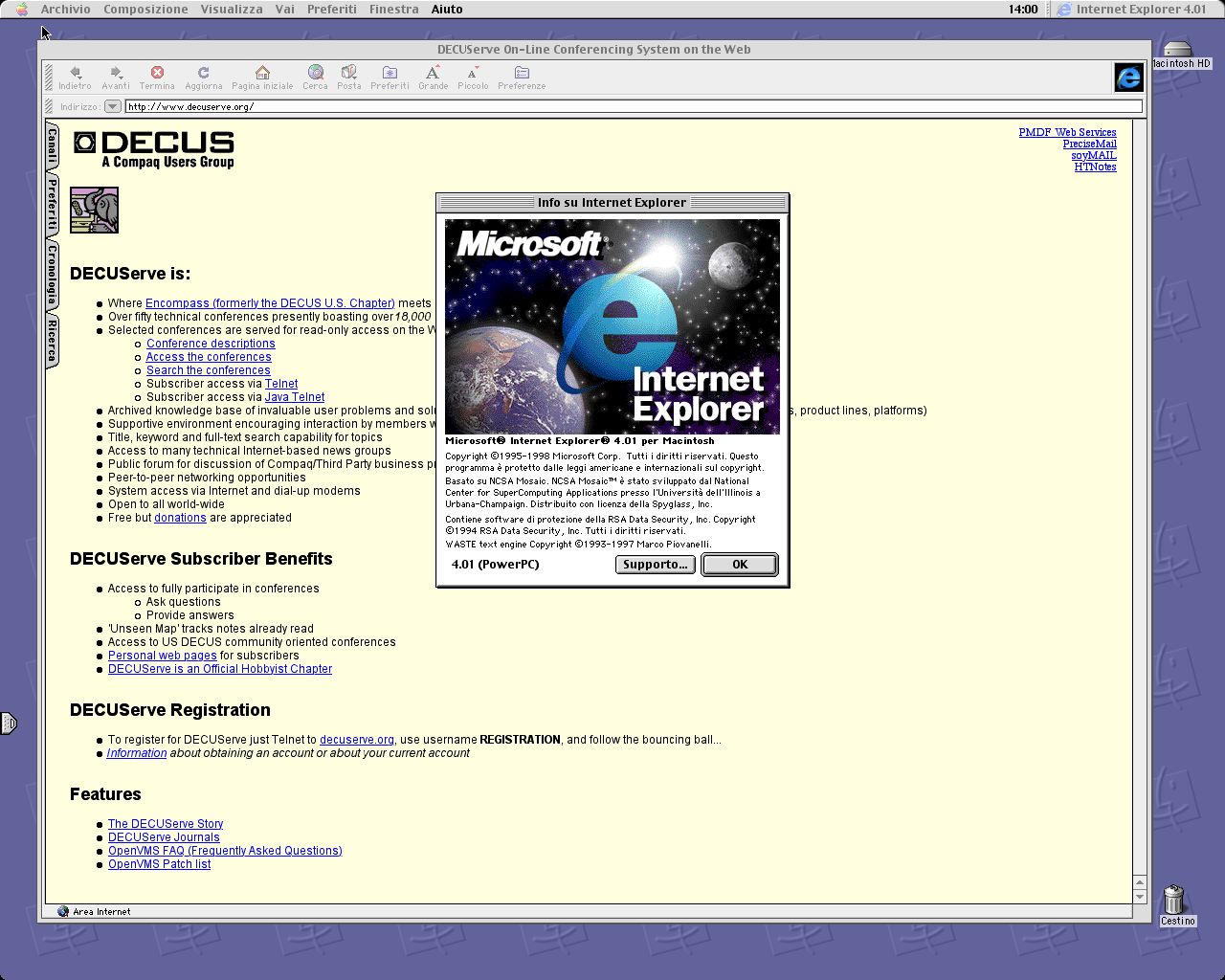Open the Vai menu

(x=285, y=9)
